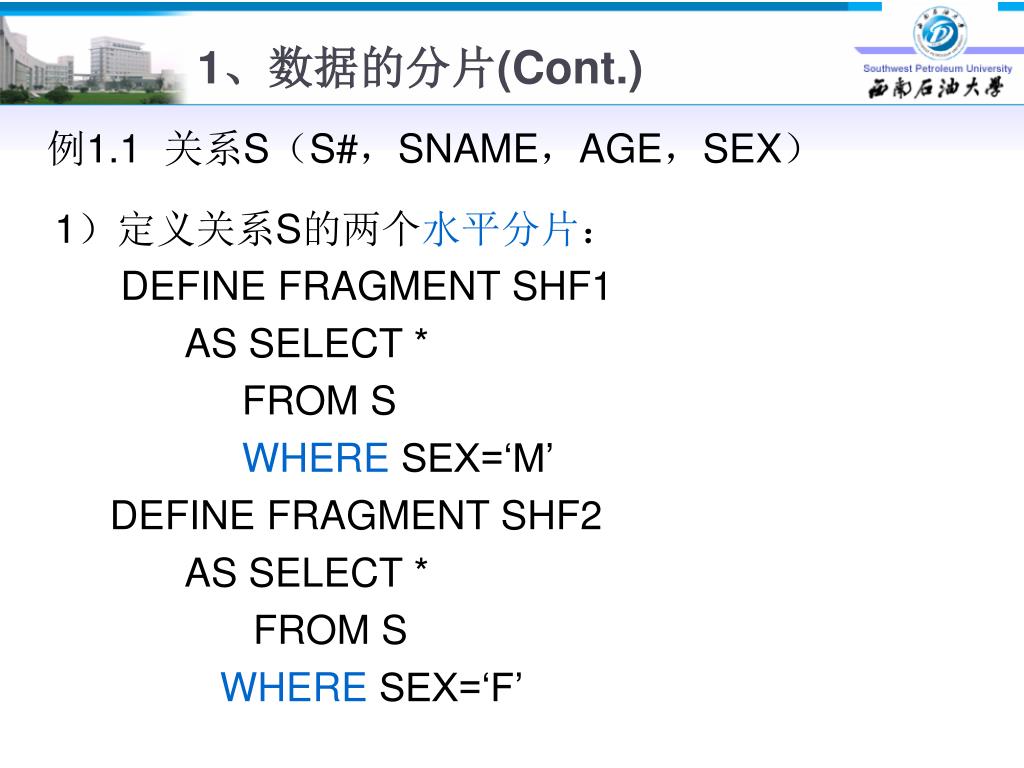The image size is (1024, 768).
Task: Click the blue text '水平分片'
Action: click(500, 229)
